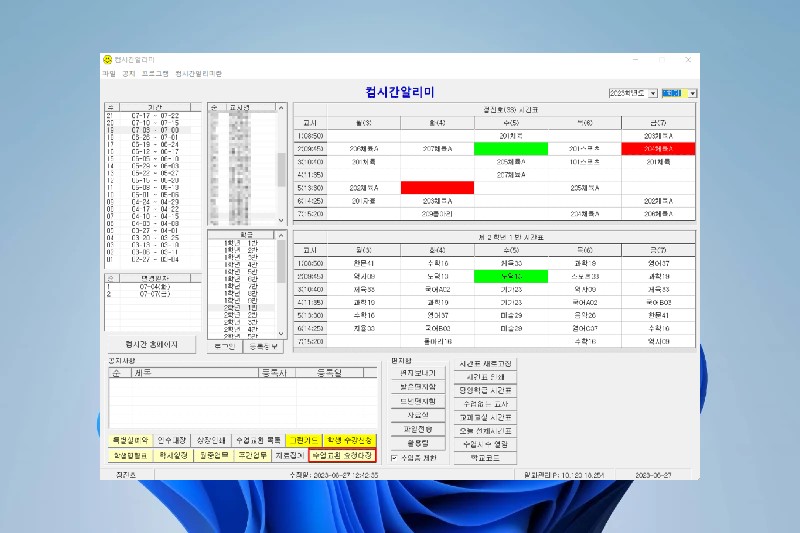The height and width of the screenshot is (533, 800).
Task: Click the 로그인 button
Action: tap(224, 347)
